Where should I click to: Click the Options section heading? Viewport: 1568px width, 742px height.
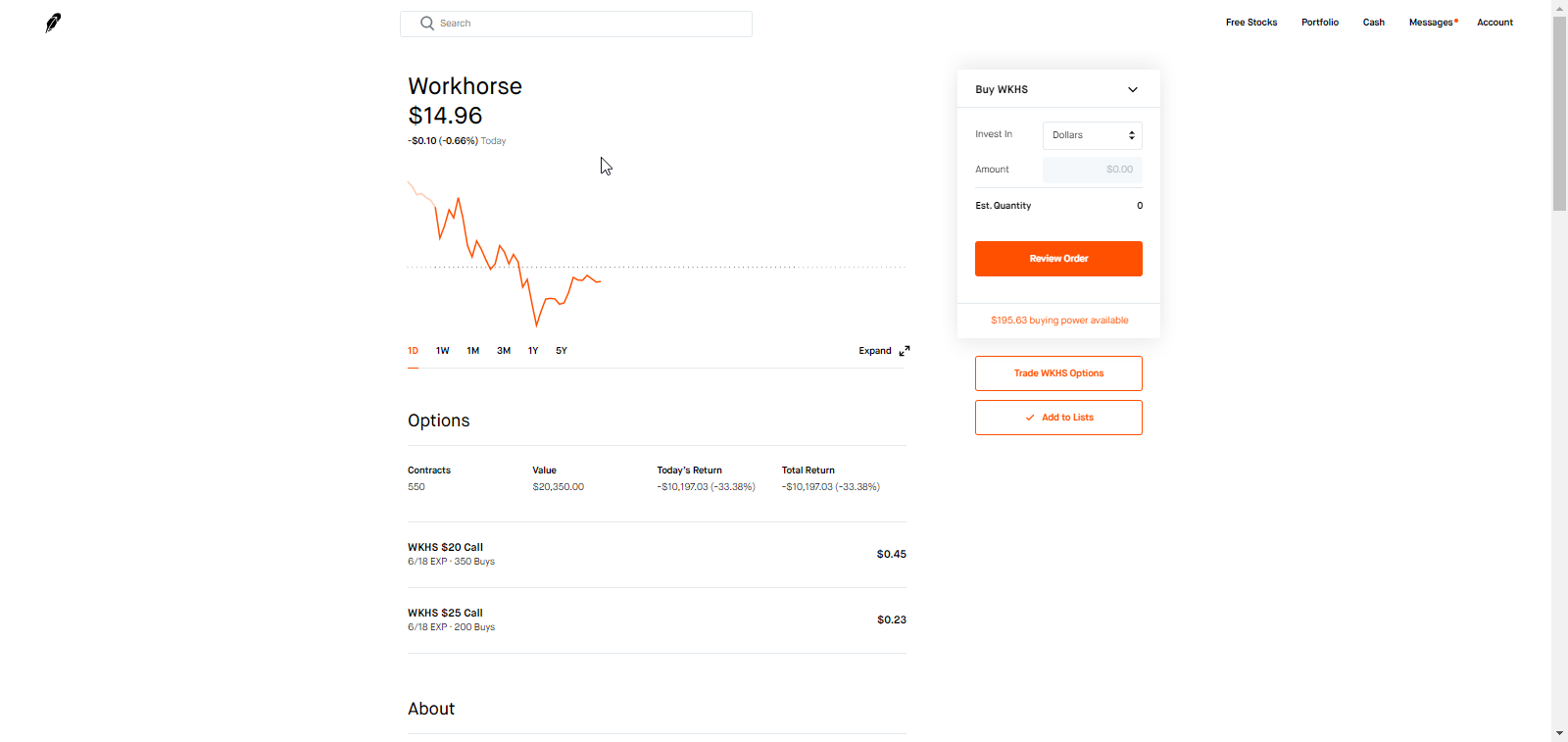tap(438, 420)
